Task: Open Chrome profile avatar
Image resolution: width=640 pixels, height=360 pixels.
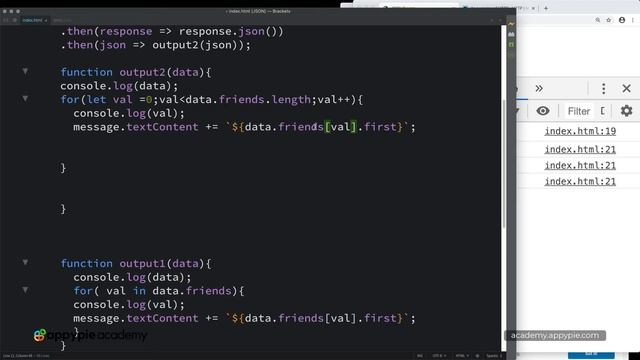Action: [x=622, y=20]
